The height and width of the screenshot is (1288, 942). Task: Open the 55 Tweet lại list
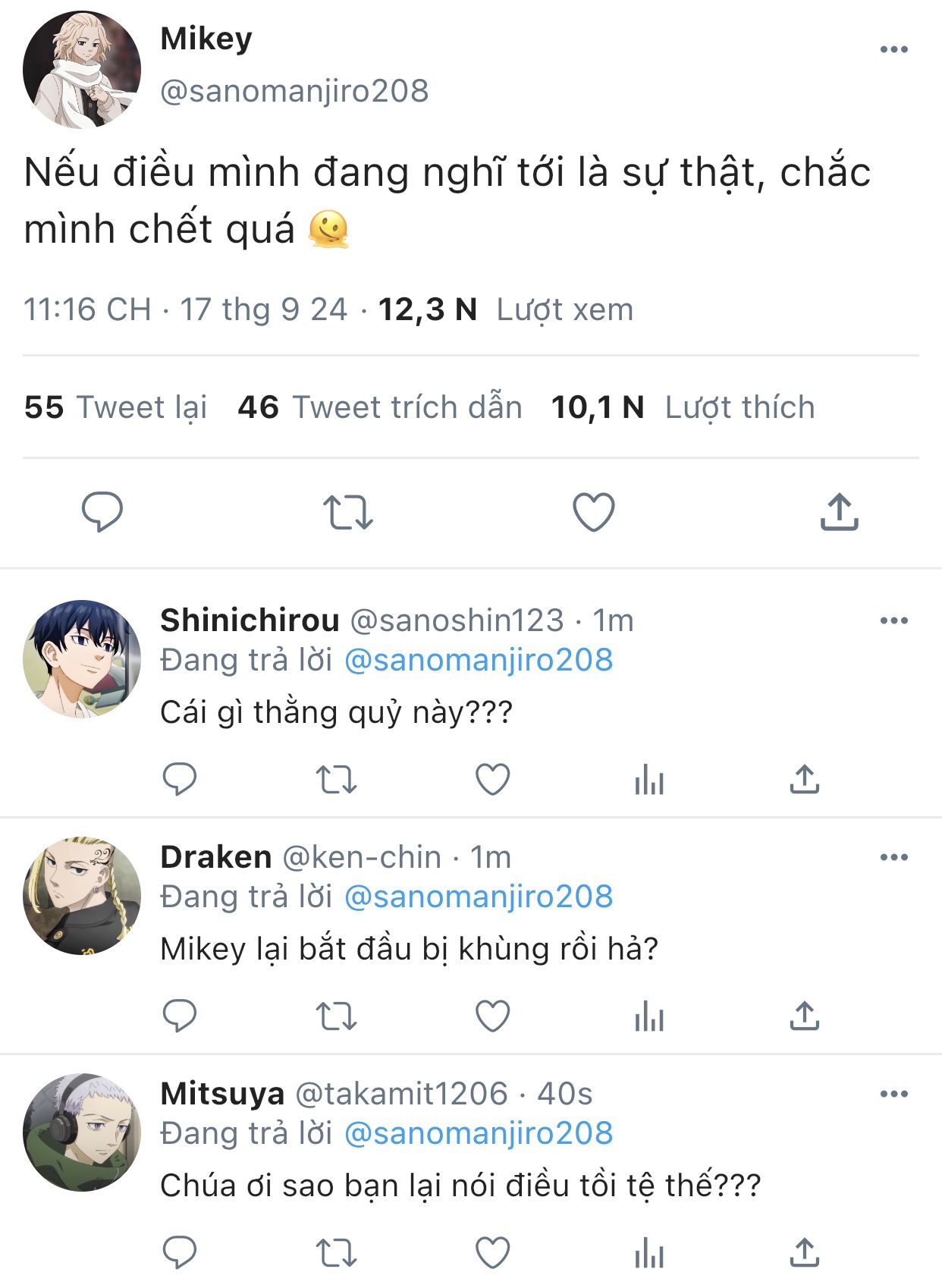(x=115, y=407)
